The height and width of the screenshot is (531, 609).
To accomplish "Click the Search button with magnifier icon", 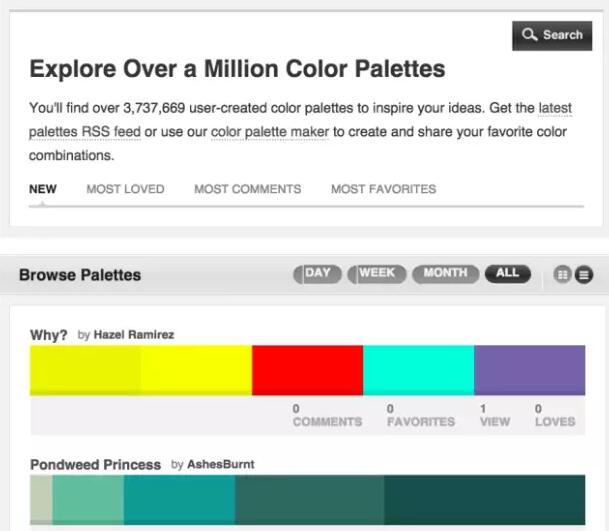I will [x=552, y=35].
